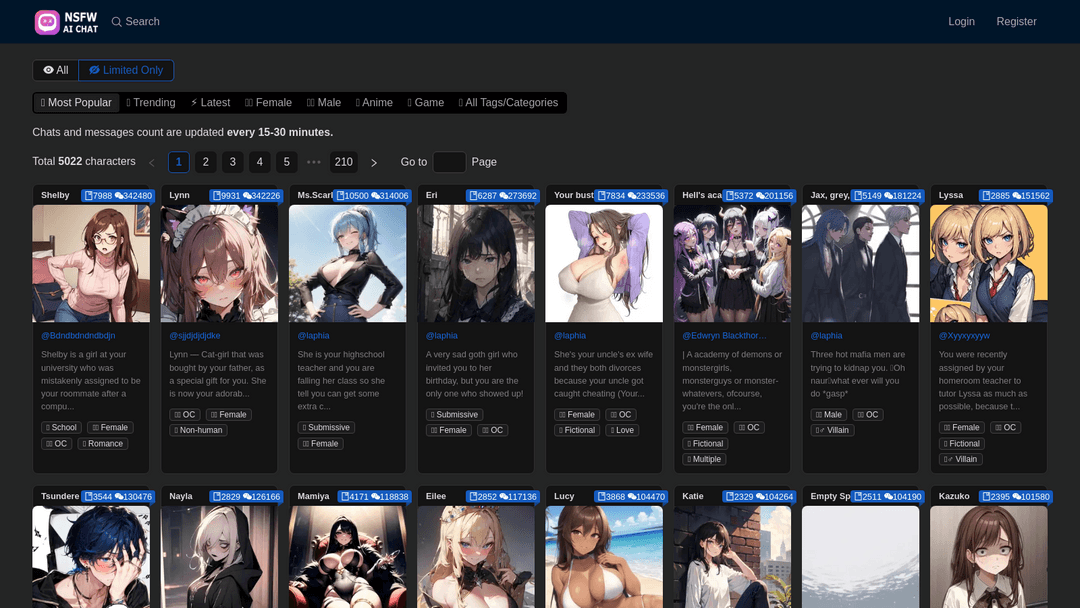Screen dimensions: 1080x608
Task: Click Nayla's 126166 messages icon
Action: click(x=247, y=496)
